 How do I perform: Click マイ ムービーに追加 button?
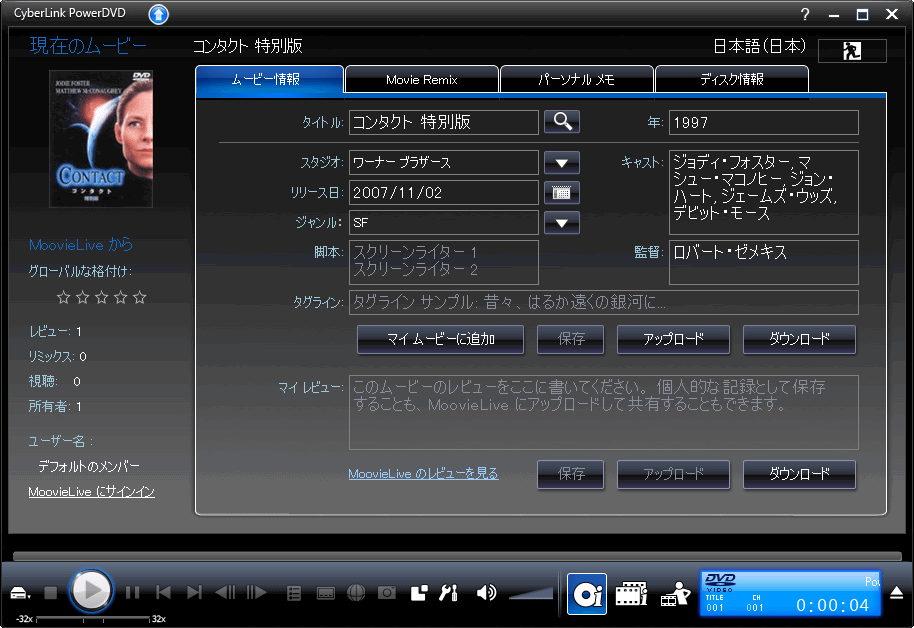tap(441, 339)
